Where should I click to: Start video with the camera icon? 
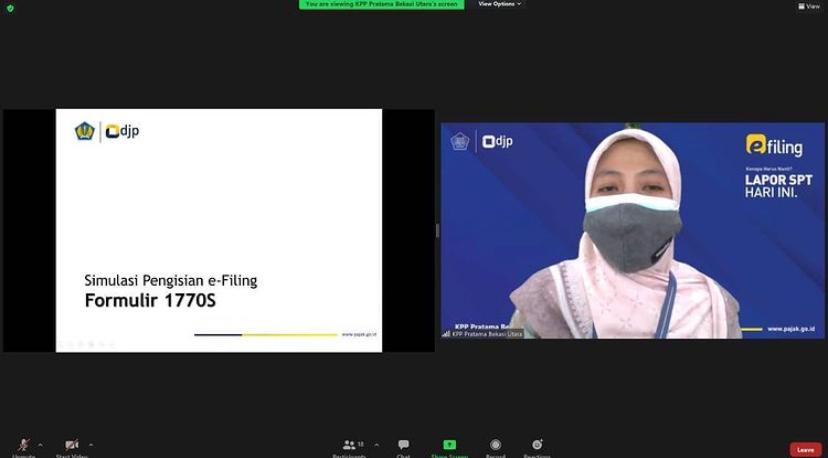point(72,446)
